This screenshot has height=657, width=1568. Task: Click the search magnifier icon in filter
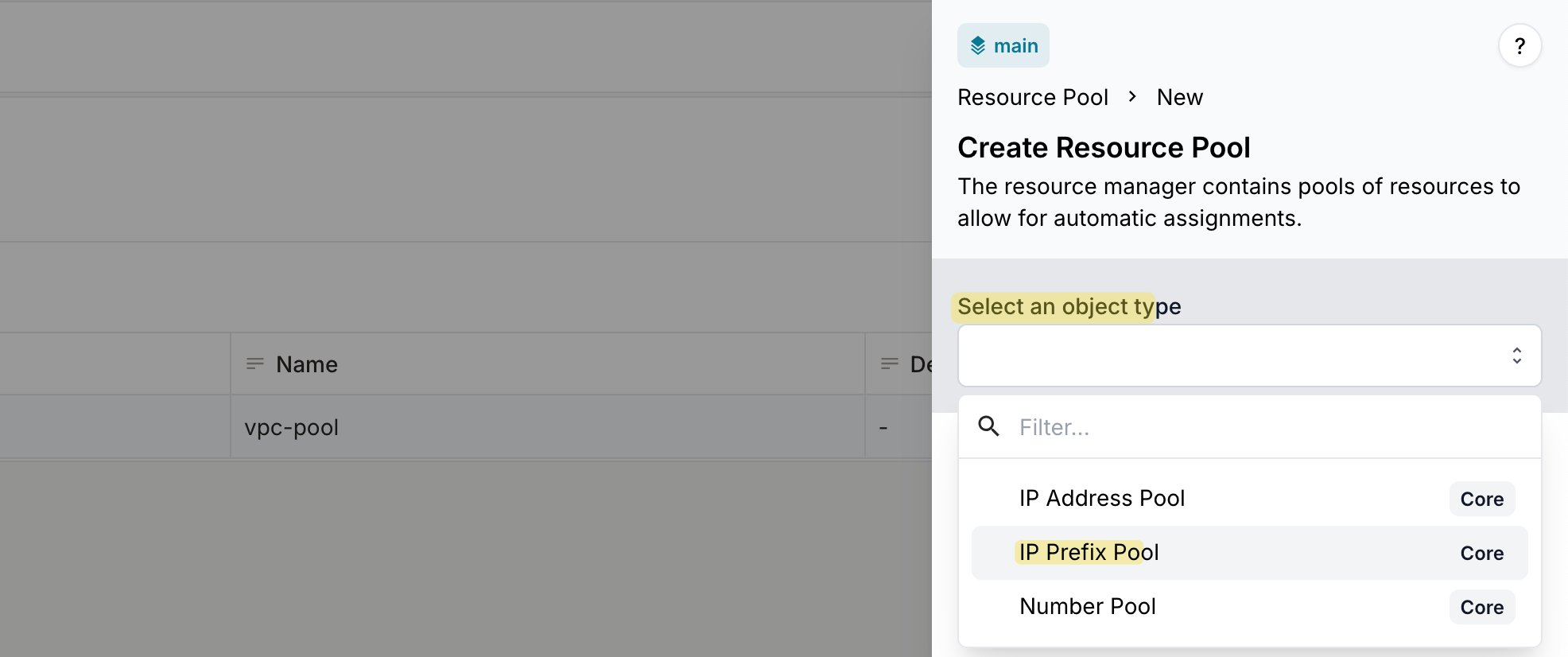(988, 426)
